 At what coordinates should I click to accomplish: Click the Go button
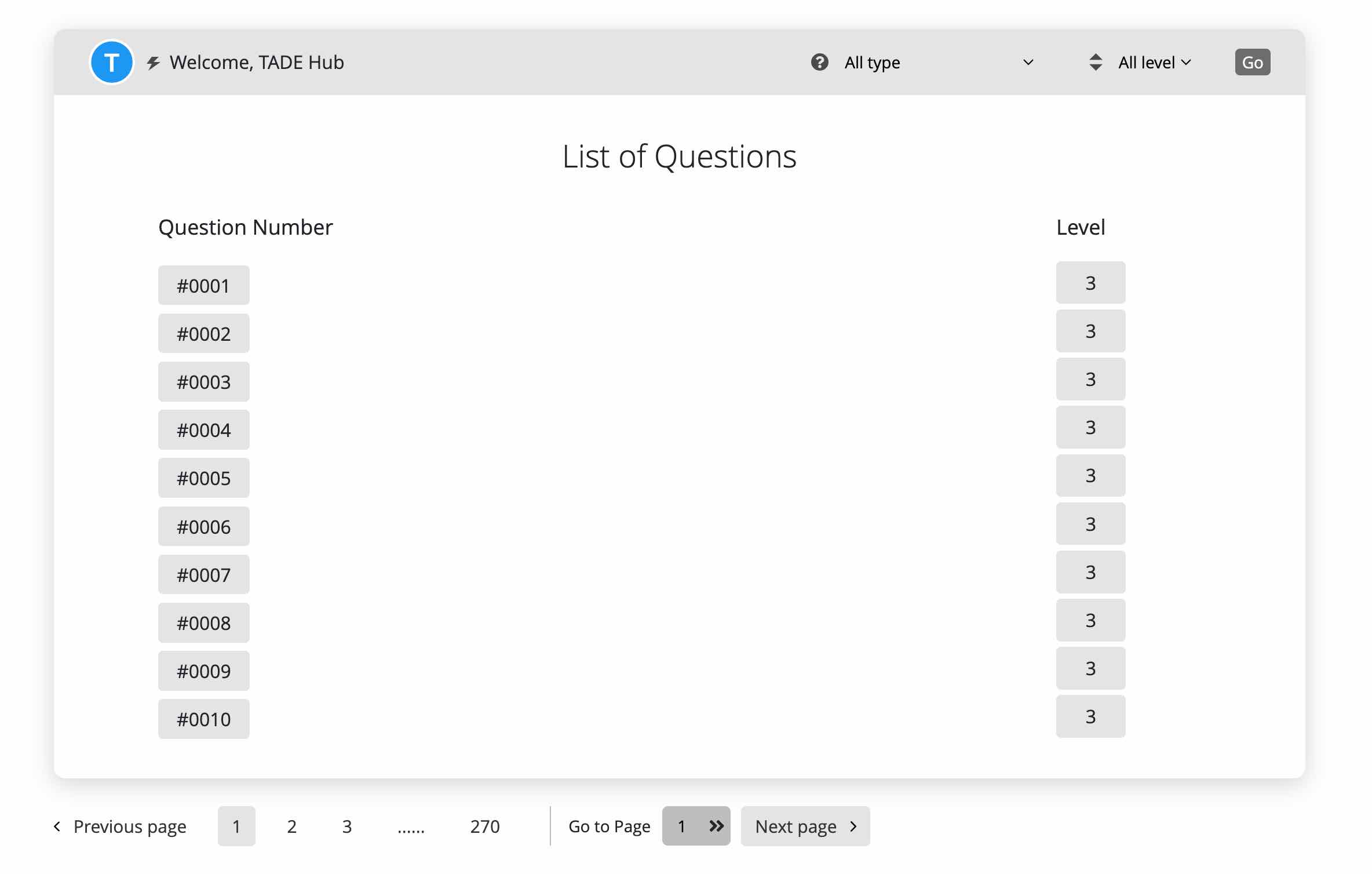[x=1252, y=62]
